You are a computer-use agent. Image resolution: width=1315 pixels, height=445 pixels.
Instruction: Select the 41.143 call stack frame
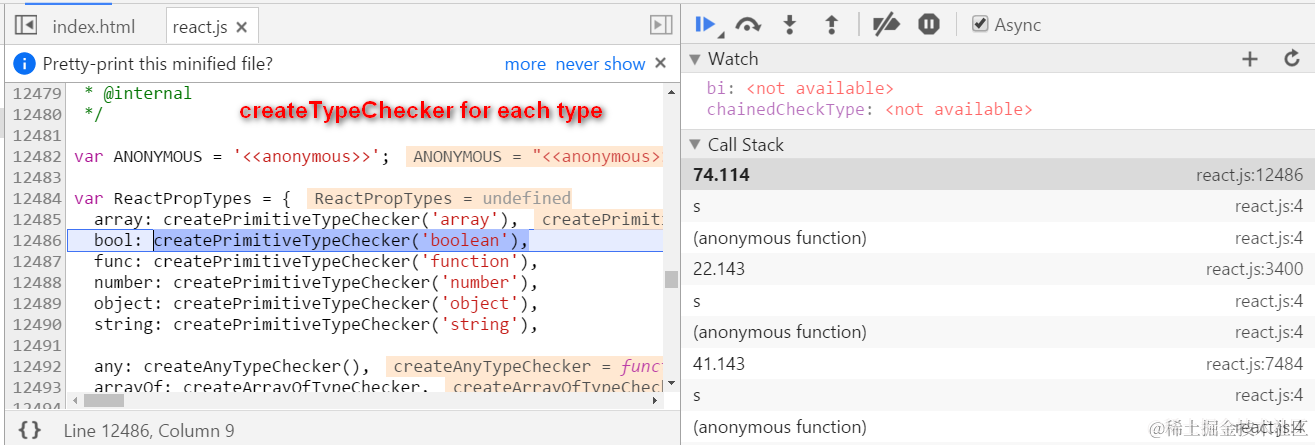tap(998, 364)
